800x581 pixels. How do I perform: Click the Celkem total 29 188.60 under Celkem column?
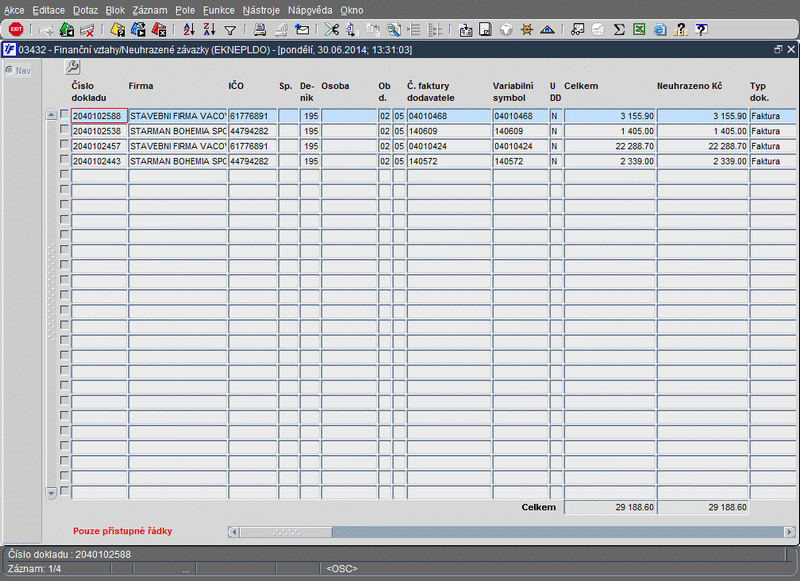click(x=609, y=507)
